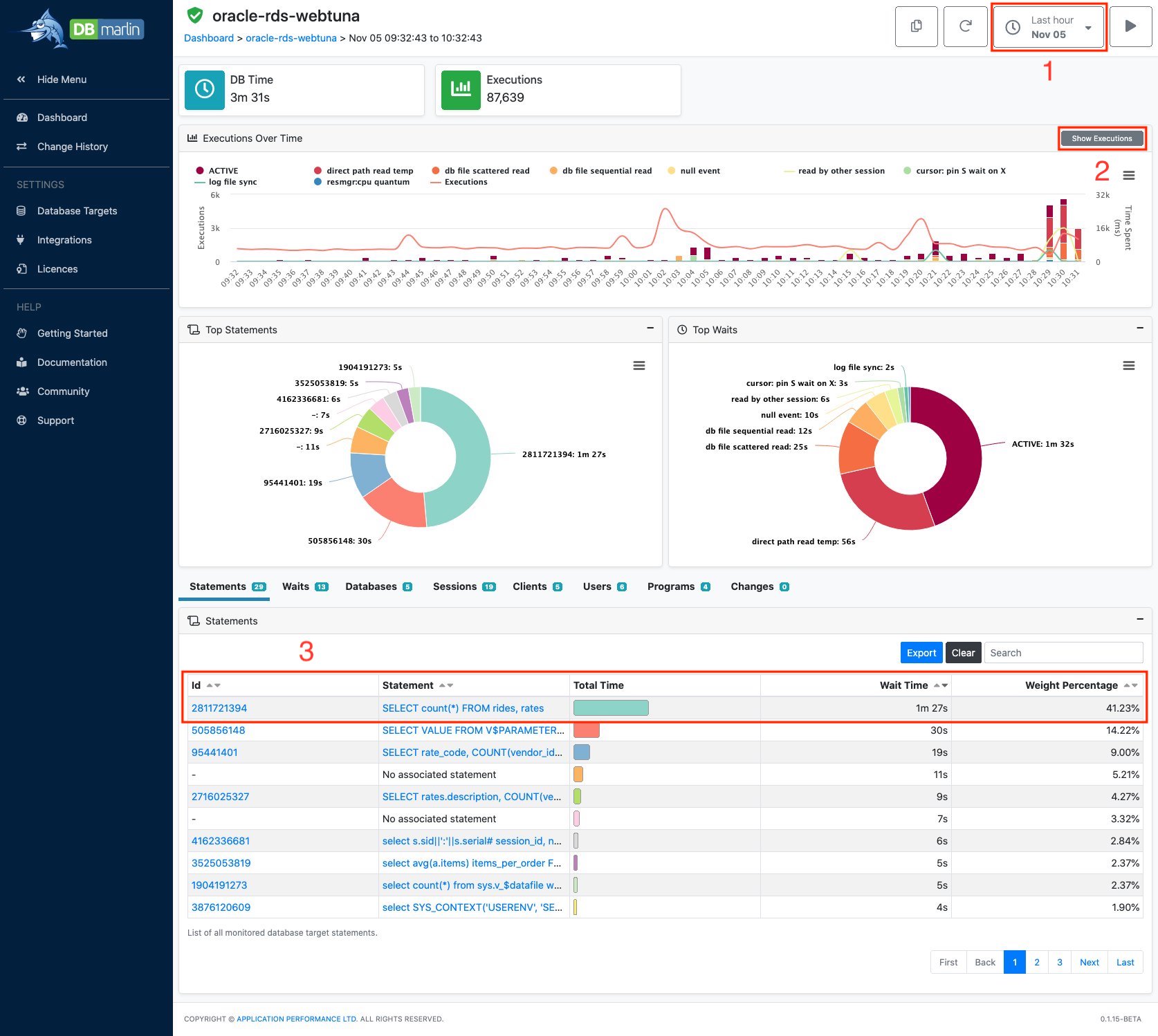Click Next pagination button
Viewport: 1158px width, 1036px height.
[1089, 962]
